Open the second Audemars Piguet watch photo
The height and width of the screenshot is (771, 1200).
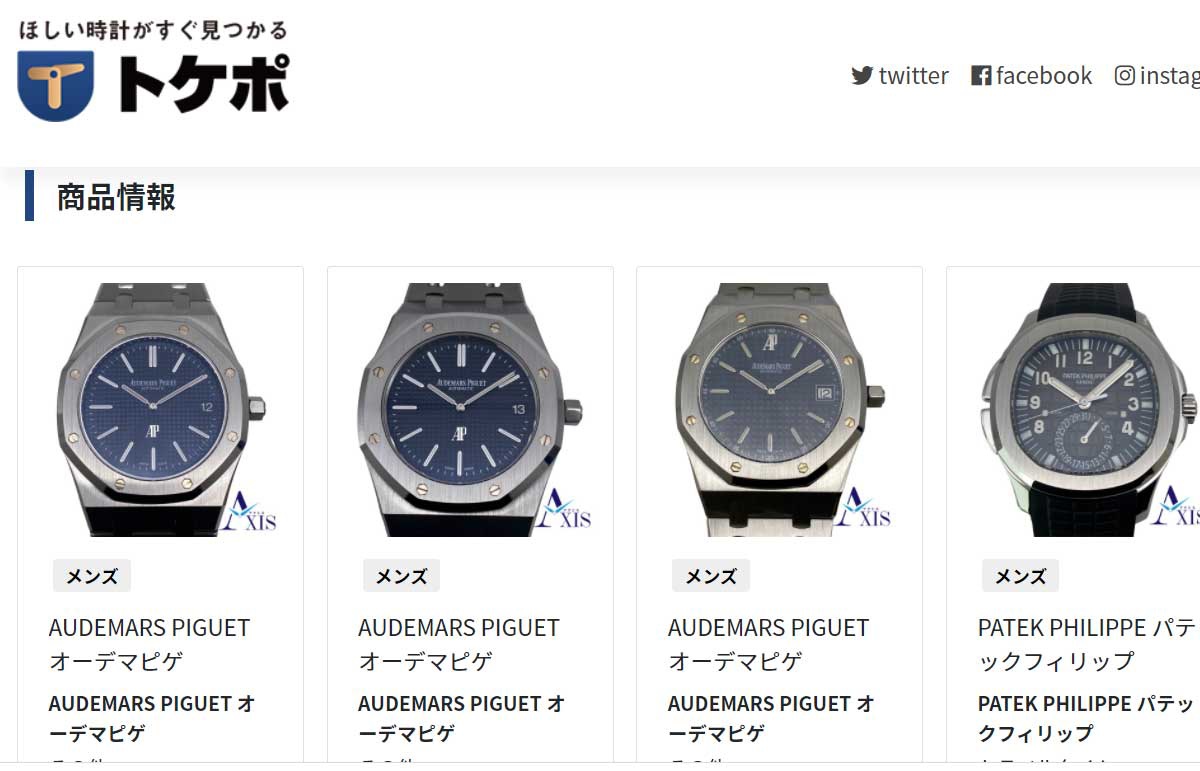pos(470,409)
